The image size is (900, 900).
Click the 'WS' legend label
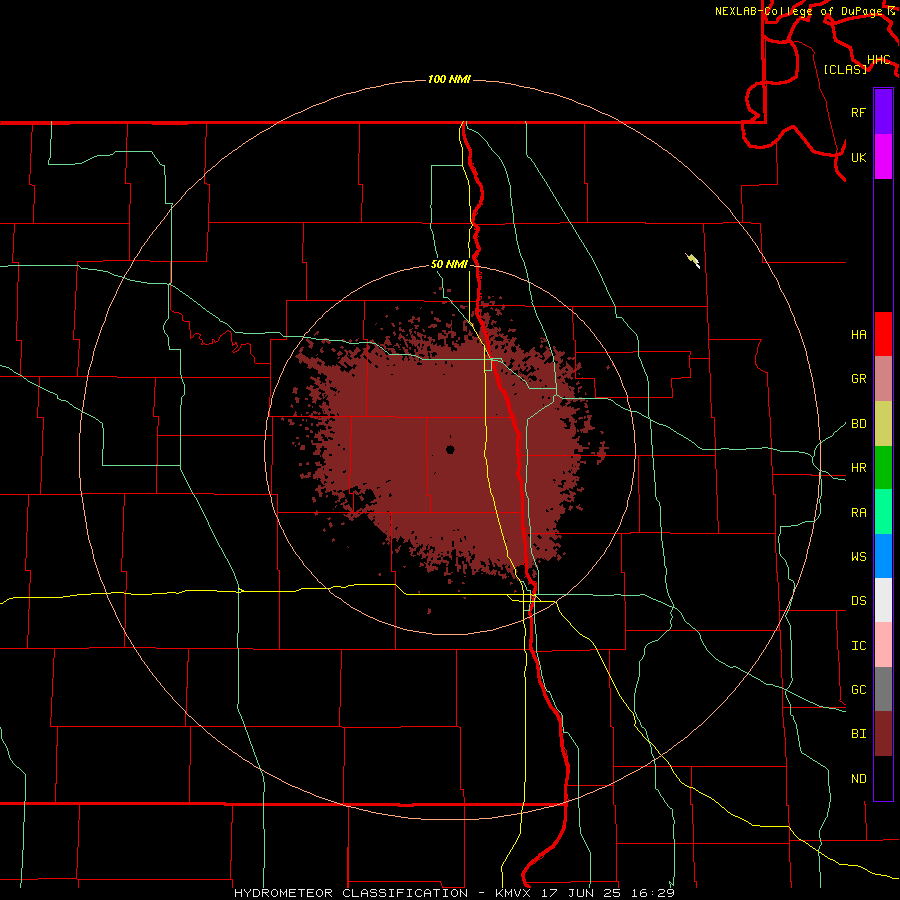pyautogui.click(x=858, y=557)
